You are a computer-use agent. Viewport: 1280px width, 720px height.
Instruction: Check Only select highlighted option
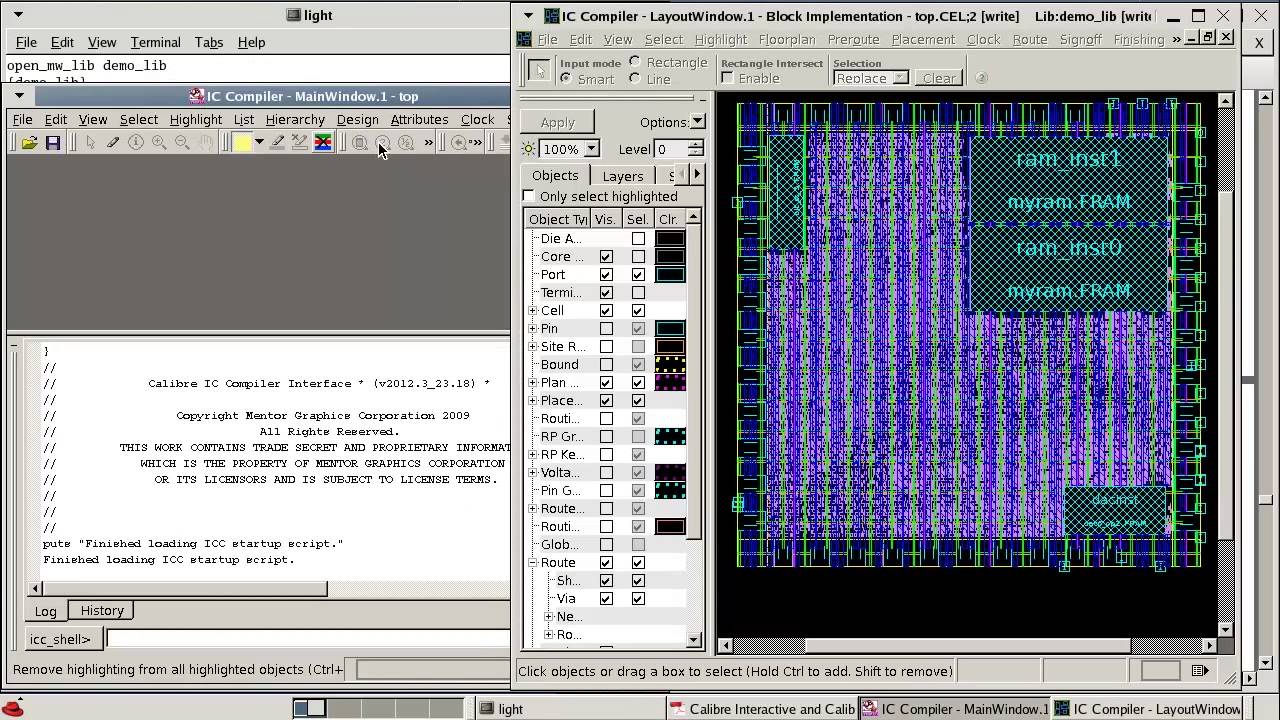coord(529,196)
